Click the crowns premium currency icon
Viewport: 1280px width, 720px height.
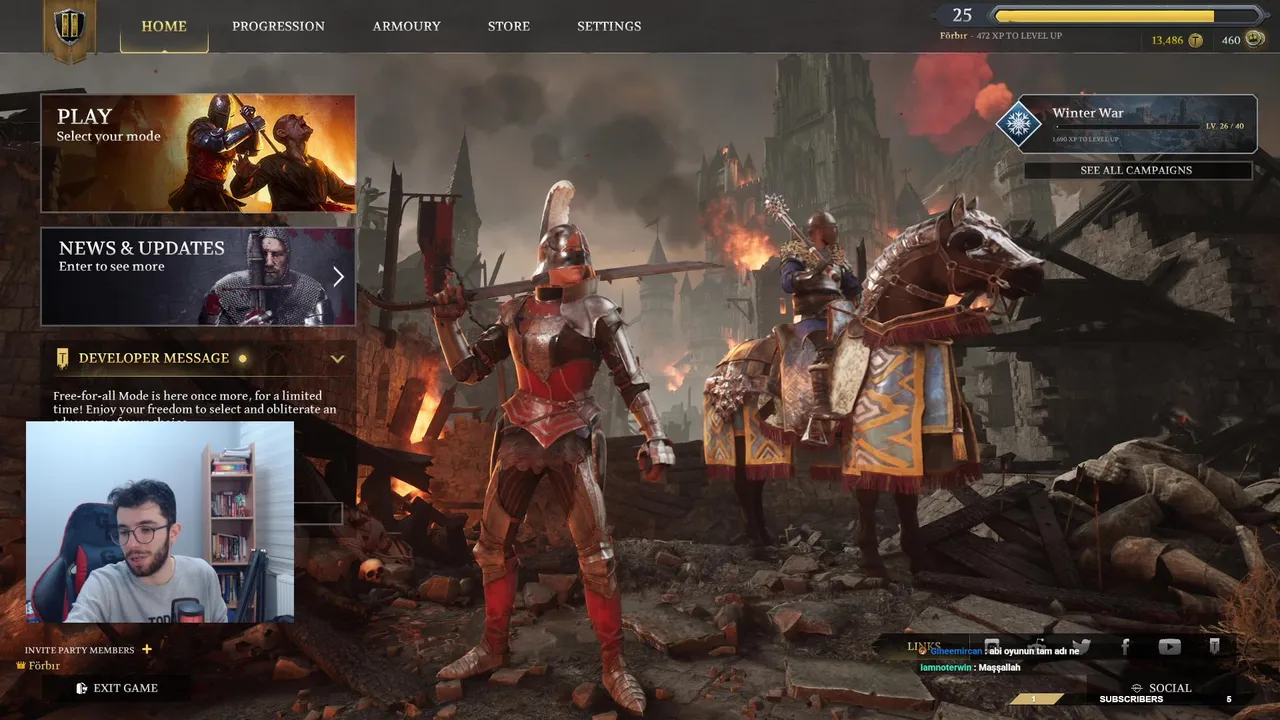click(x=1255, y=39)
